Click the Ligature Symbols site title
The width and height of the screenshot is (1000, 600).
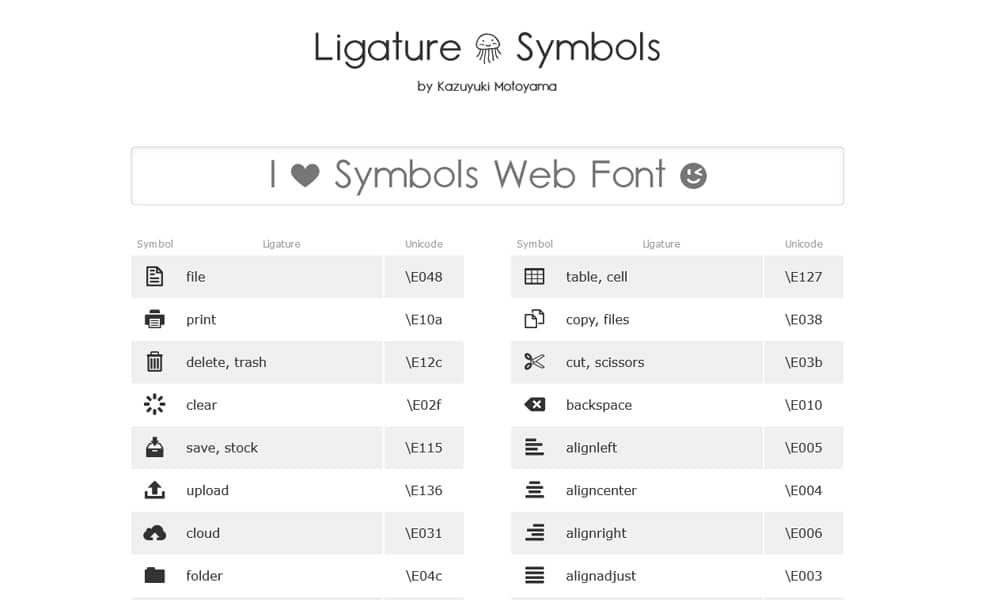pyautogui.click(x=487, y=46)
